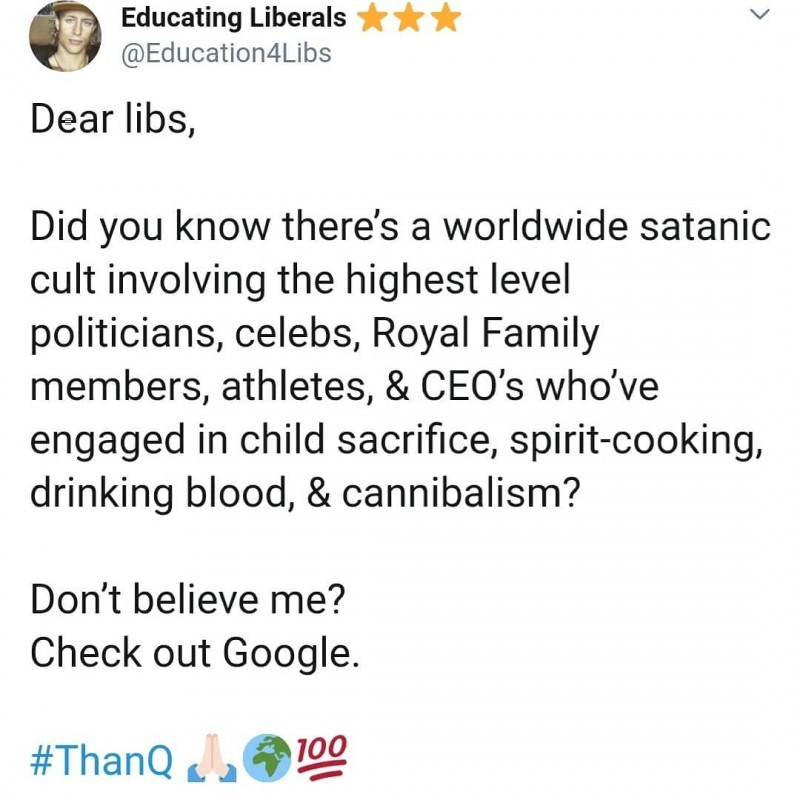Open the tweet options chevron menu
Image resolution: width=800 pixels, height=800 pixels.
click(x=759, y=14)
